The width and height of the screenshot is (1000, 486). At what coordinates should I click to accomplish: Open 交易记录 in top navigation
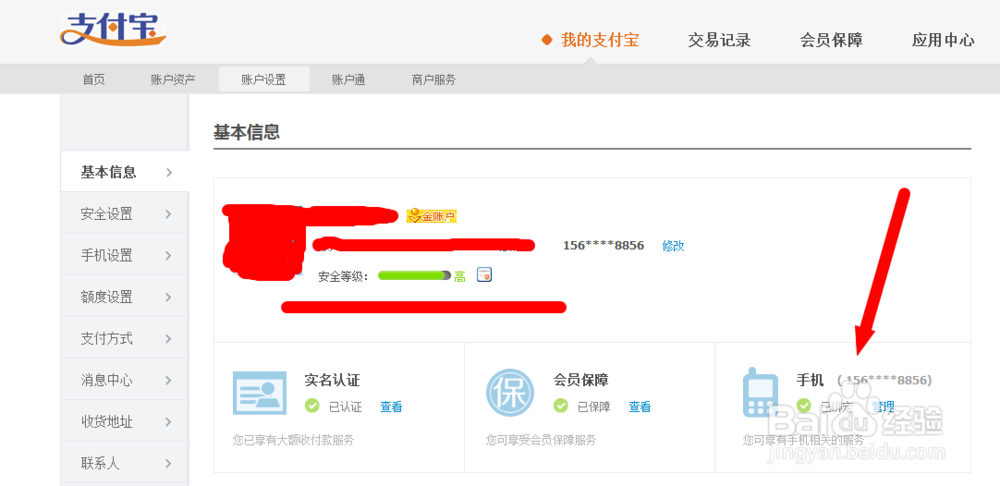click(719, 41)
